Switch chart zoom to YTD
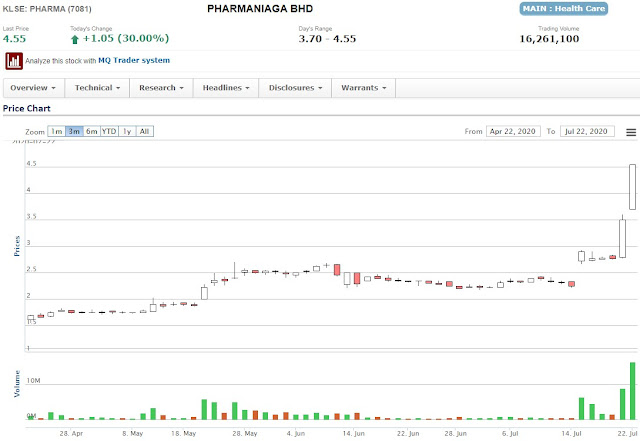The image size is (640, 441). tap(109, 131)
